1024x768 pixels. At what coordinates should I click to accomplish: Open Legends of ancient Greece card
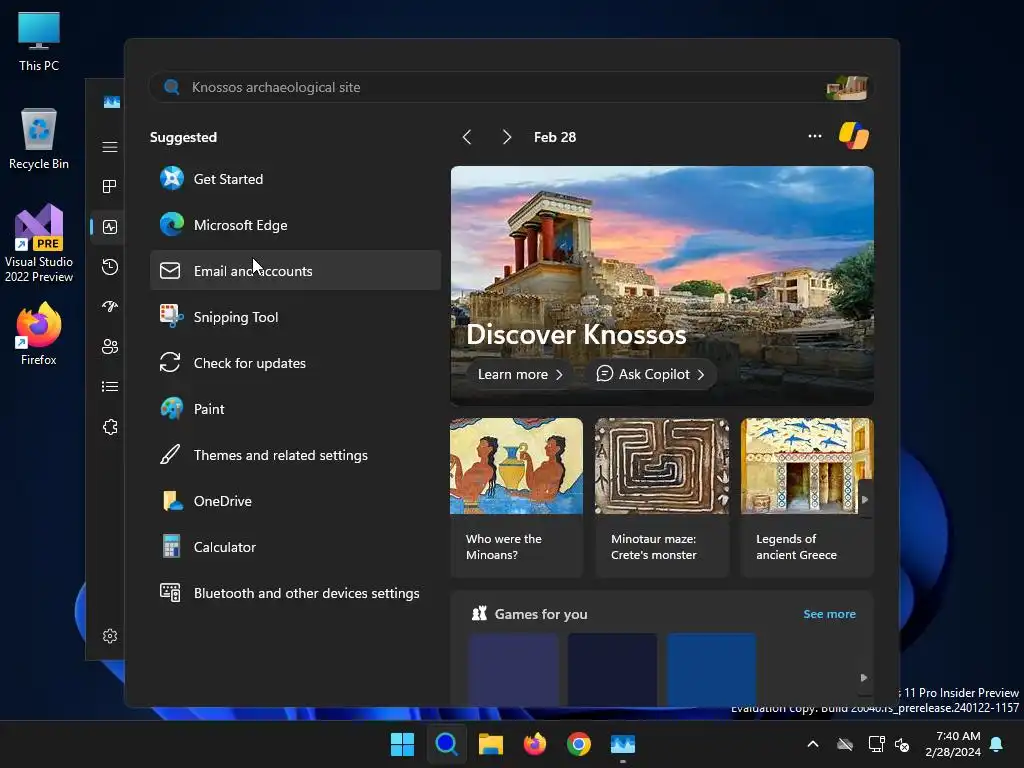click(x=807, y=498)
